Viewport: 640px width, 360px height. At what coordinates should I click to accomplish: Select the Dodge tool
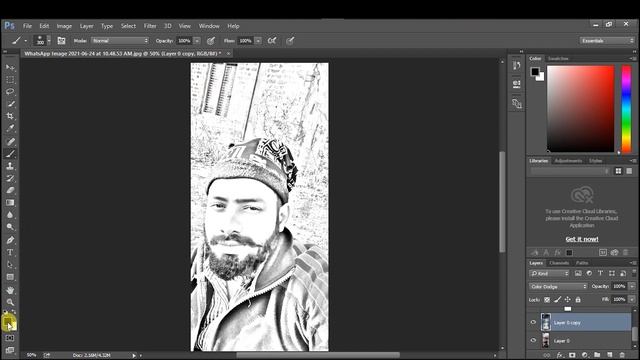click(x=10, y=227)
